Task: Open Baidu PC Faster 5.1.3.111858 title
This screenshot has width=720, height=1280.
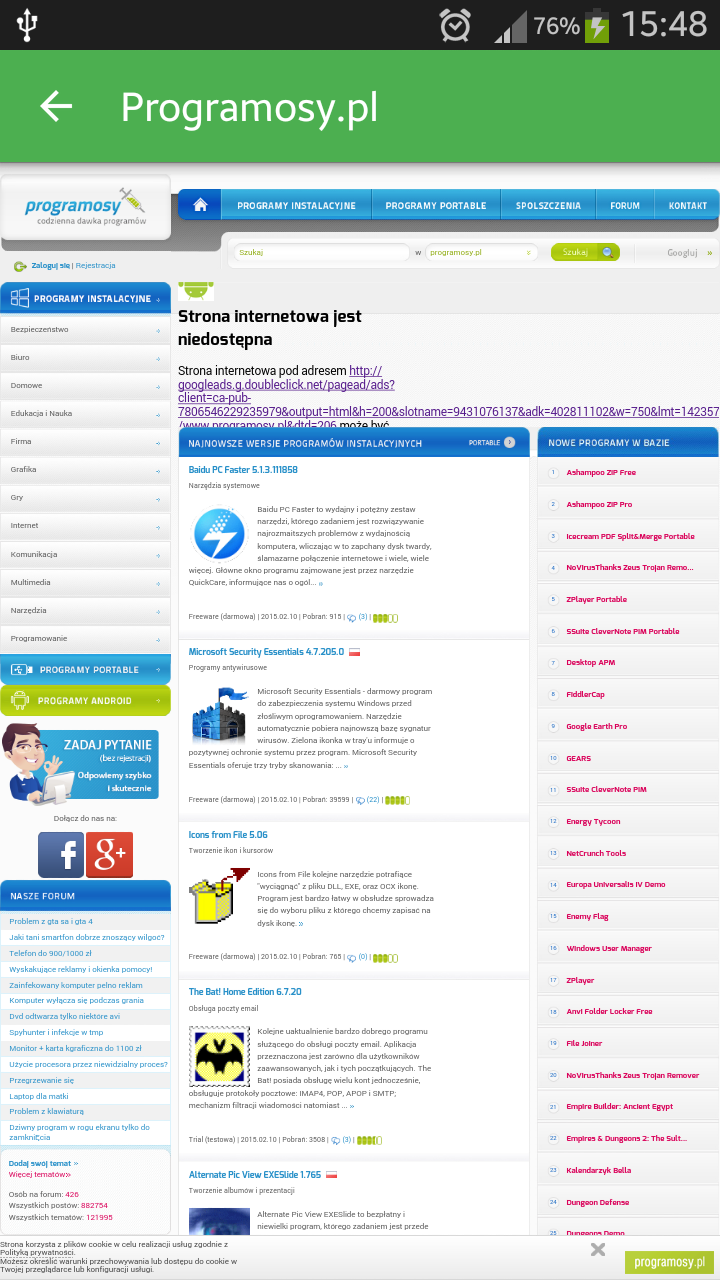Action: coord(243,469)
